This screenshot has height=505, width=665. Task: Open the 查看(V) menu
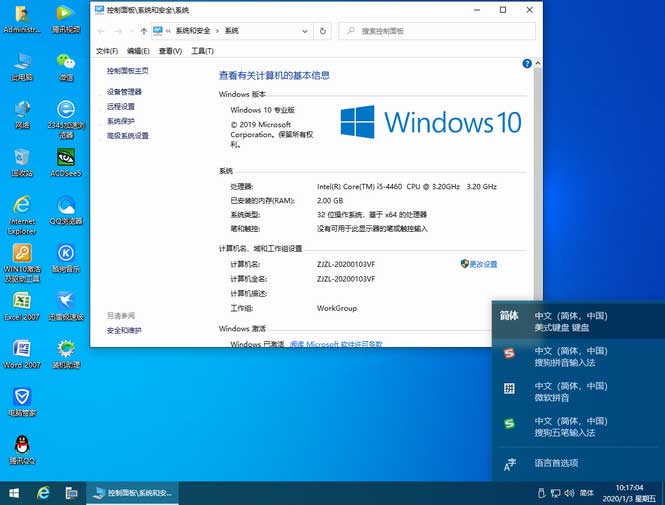click(x=170, y=50)
